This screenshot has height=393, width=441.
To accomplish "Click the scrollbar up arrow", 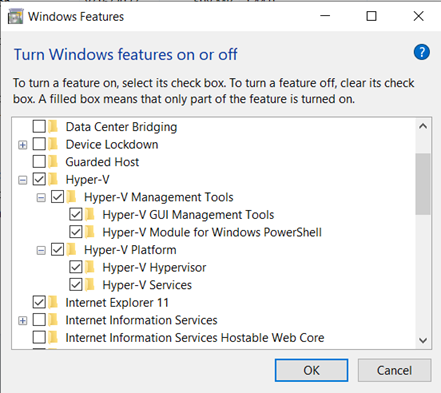I will coord(423,126).
